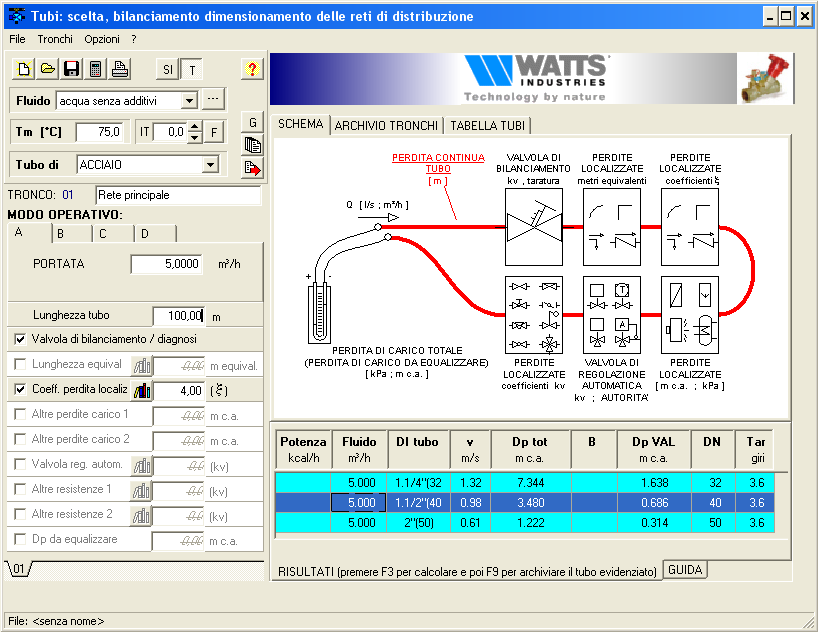818x632 pixels.
Task: Open the GUIDA tab
Action: (x=685, y=570)
